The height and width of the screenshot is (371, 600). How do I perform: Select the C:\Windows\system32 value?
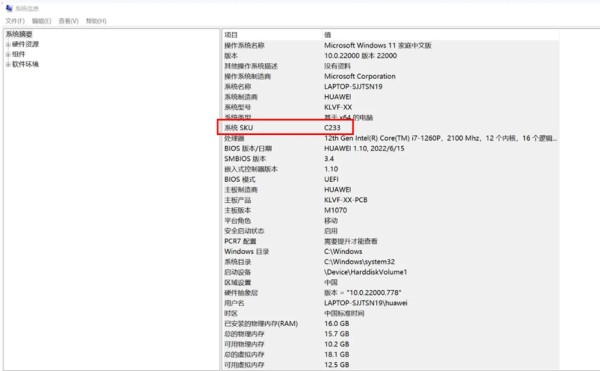pos(359,262)
